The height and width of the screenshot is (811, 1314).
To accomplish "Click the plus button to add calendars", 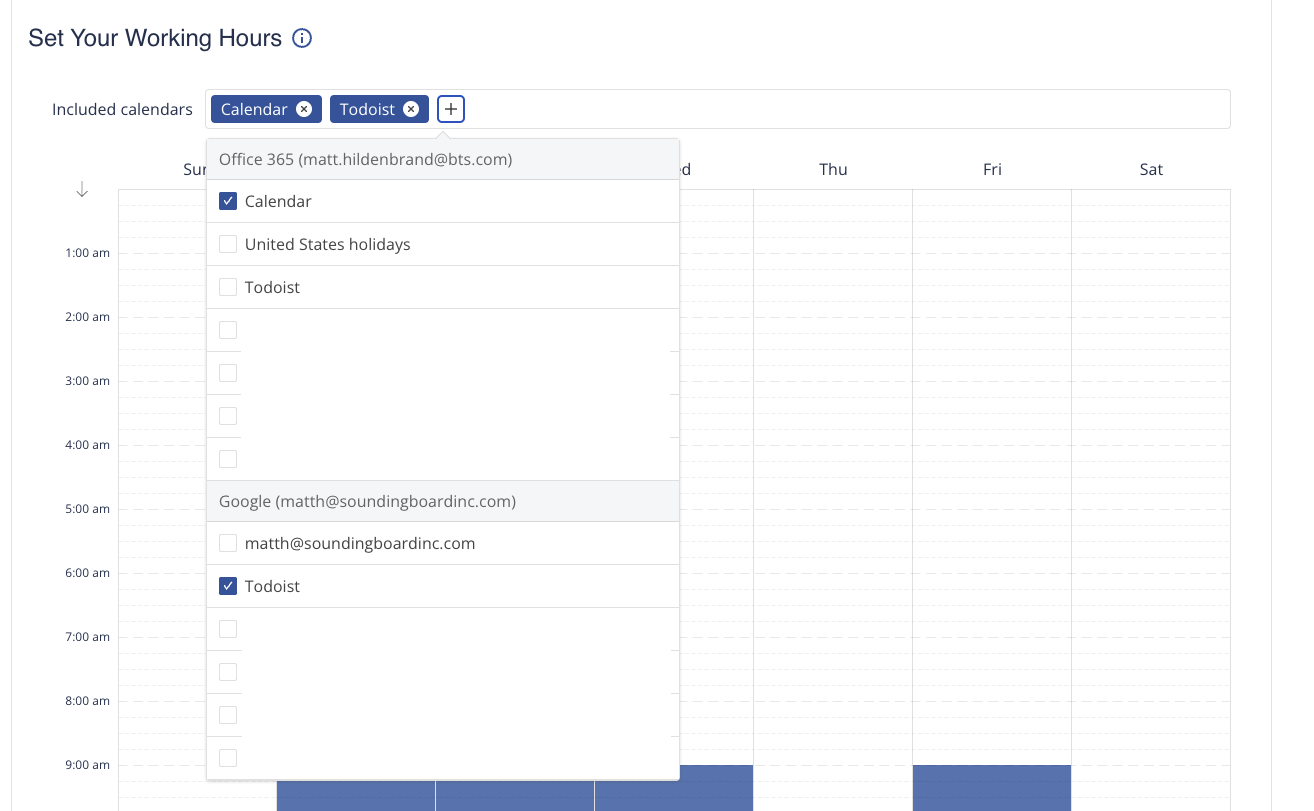I will 451,109.
